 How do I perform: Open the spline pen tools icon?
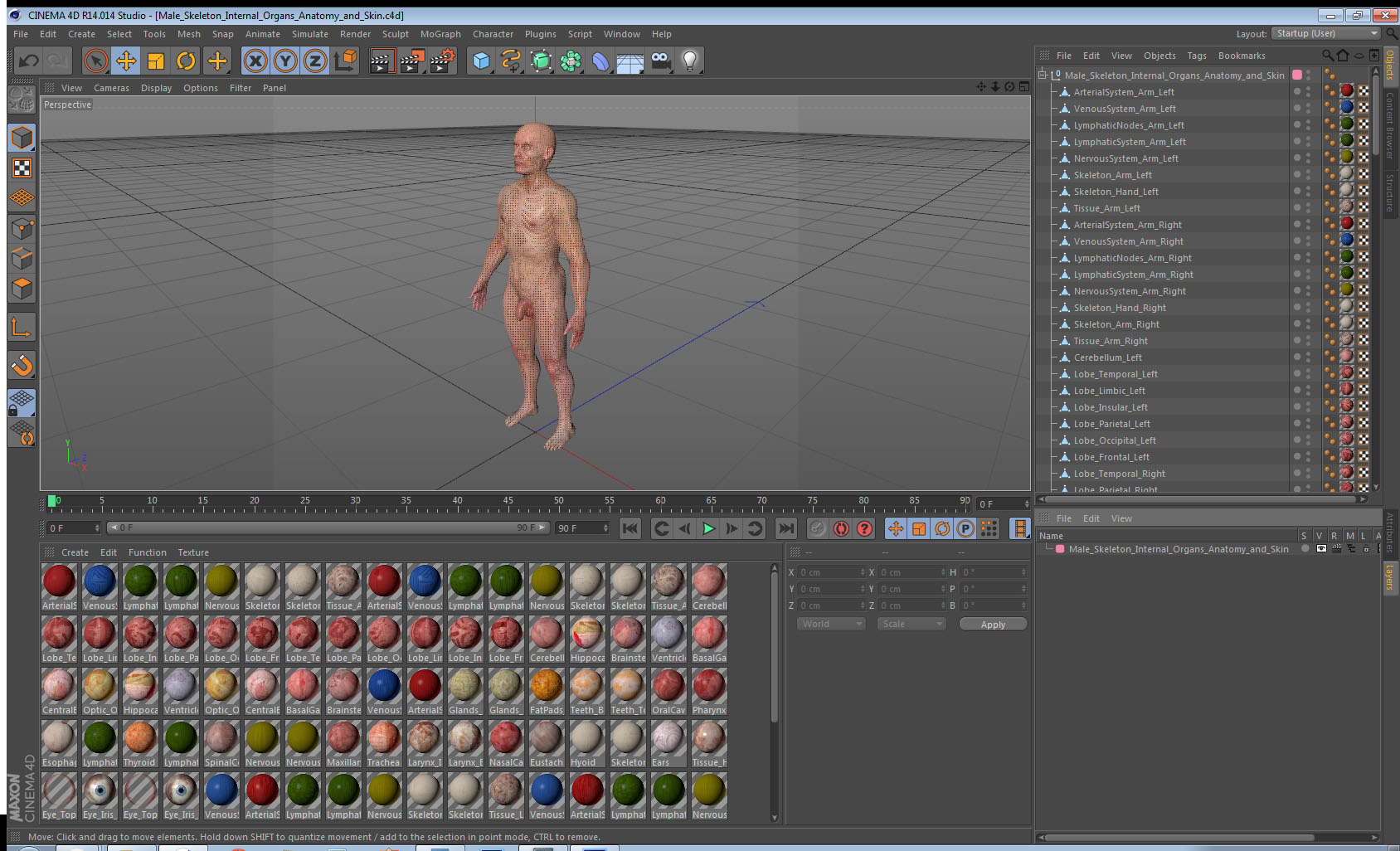(x=511, y=61)
